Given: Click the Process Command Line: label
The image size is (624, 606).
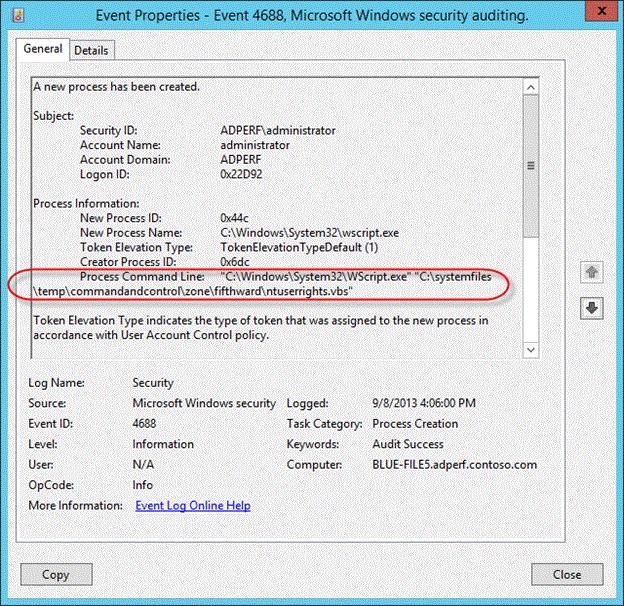Looking at the screenshot, I should (x=142, y=277).
